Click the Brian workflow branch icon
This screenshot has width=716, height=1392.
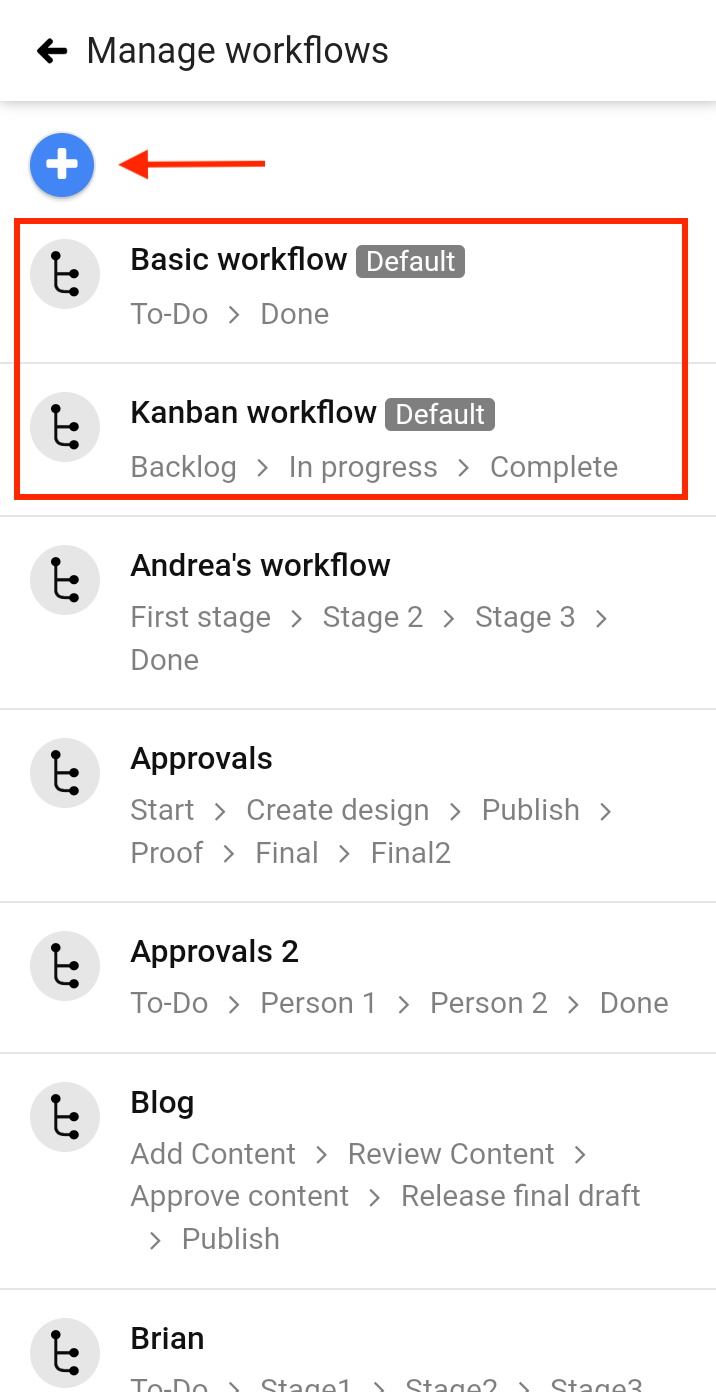[65, 1353]
